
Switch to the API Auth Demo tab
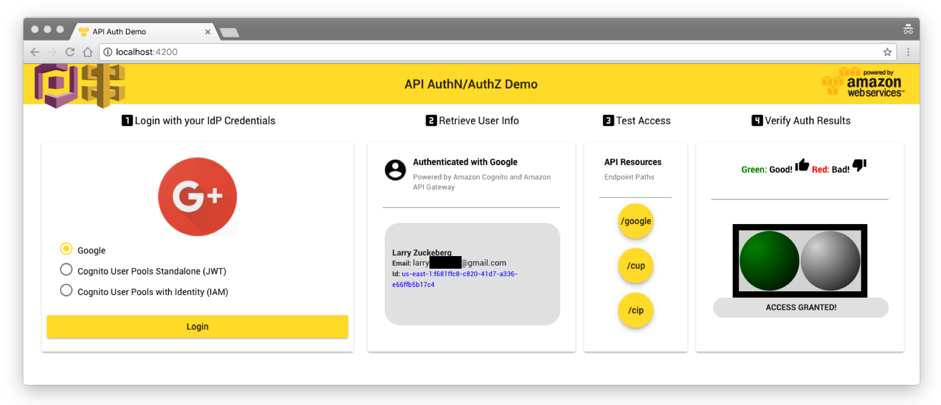(143, 31)
